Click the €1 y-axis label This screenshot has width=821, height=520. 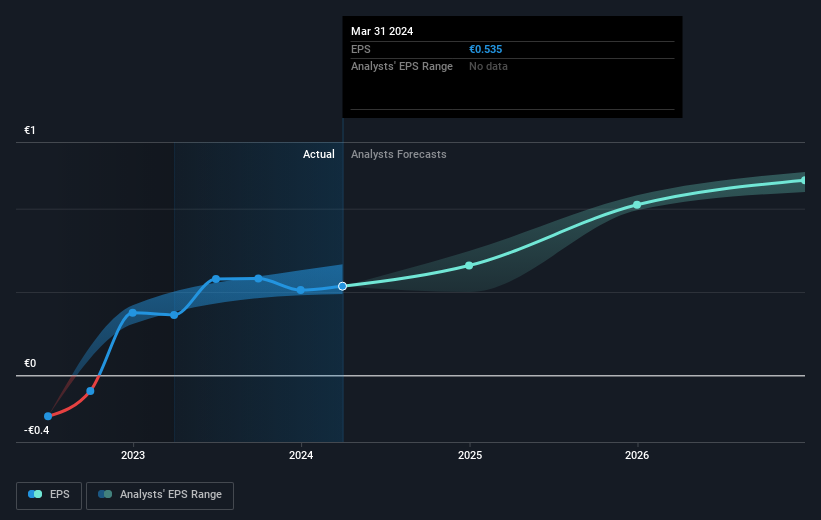click(30, 130)
